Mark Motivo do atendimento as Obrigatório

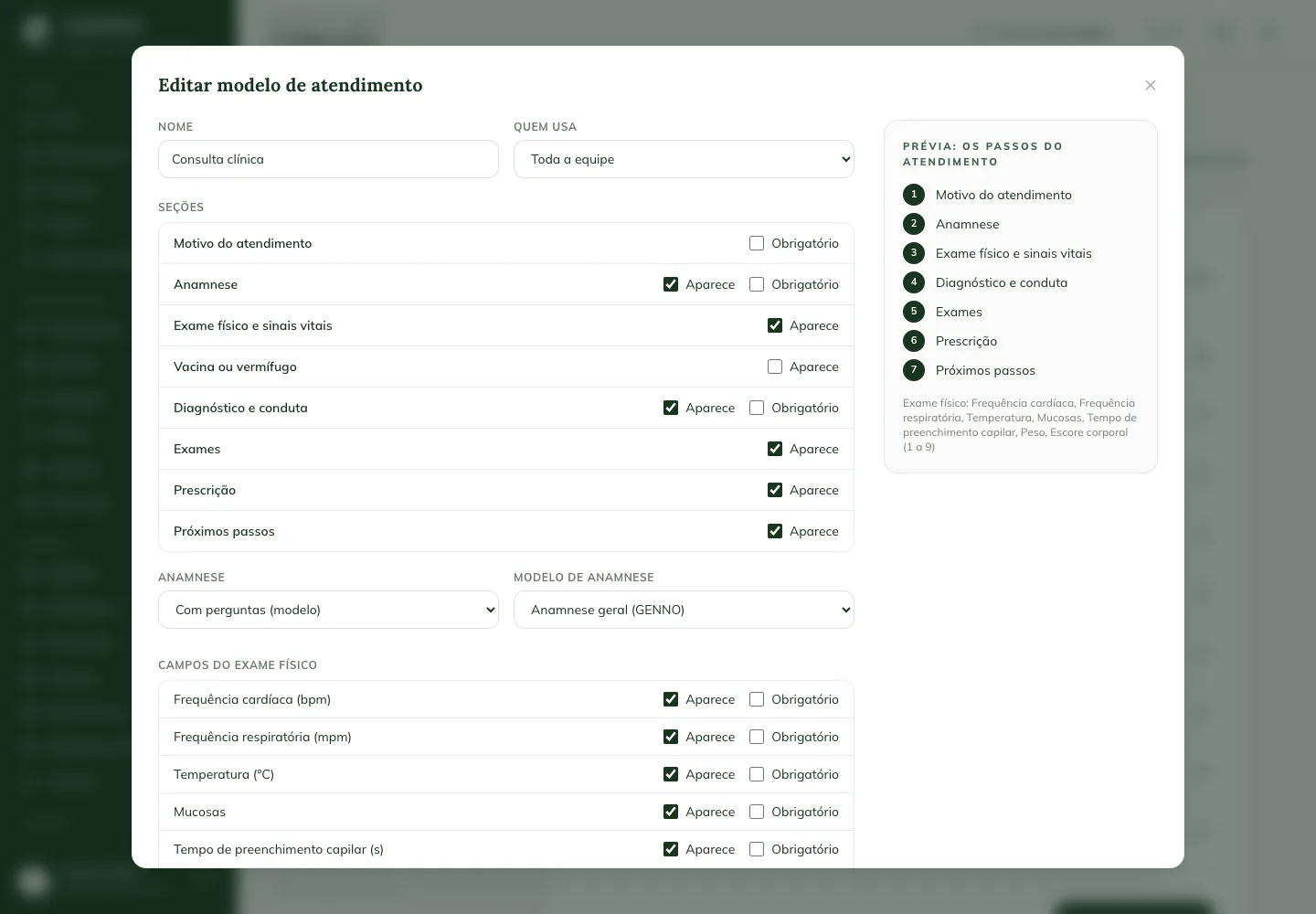click(757, 243)
